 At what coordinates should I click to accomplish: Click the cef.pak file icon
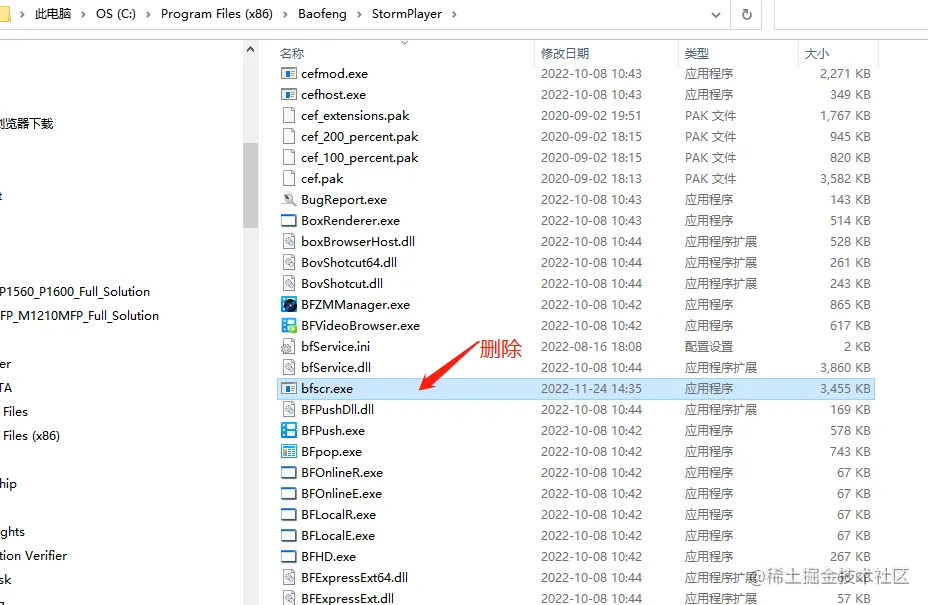pos(289,179)
